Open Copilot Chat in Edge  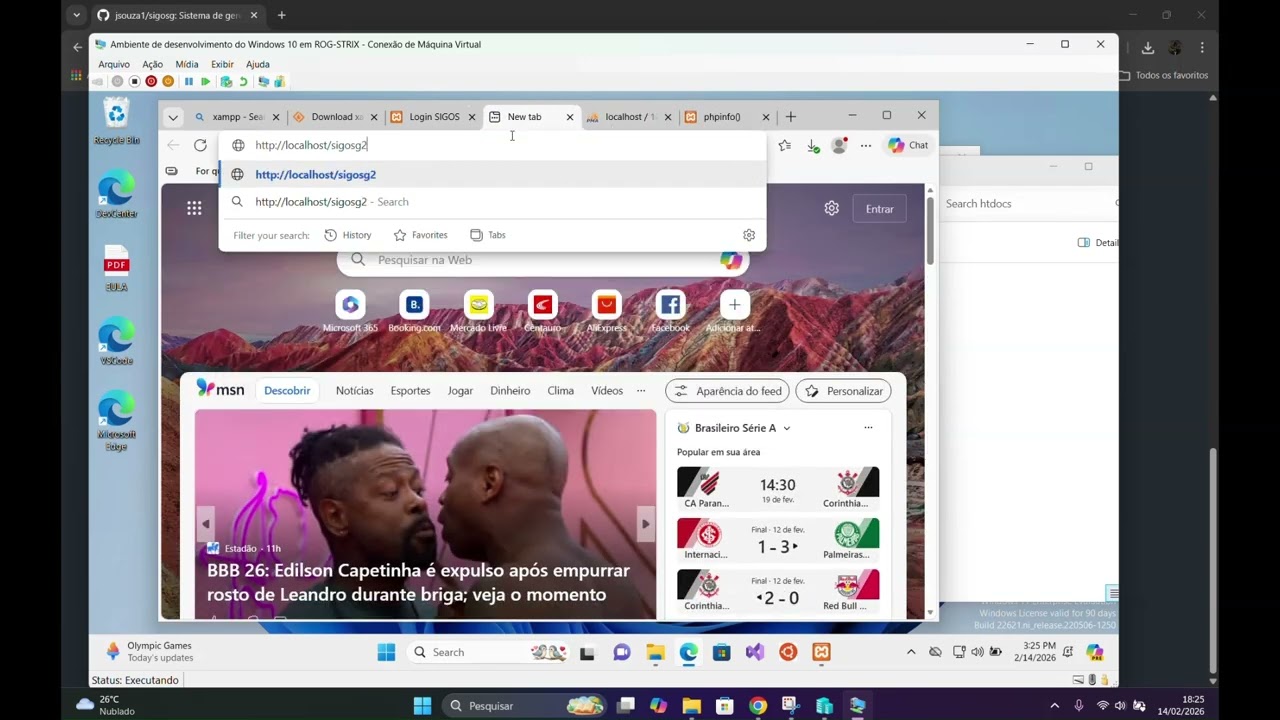pyautogui.click(x=908, y=145)
